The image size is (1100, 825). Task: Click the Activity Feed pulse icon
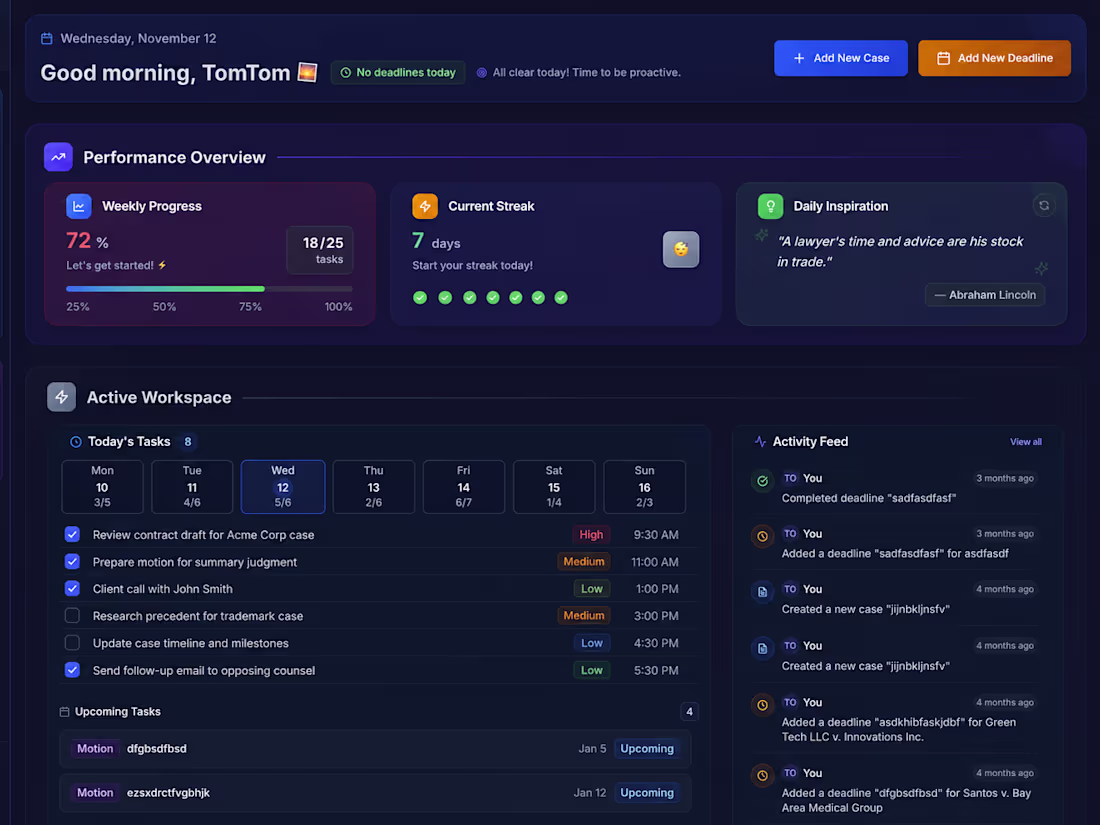click(760, 442)
